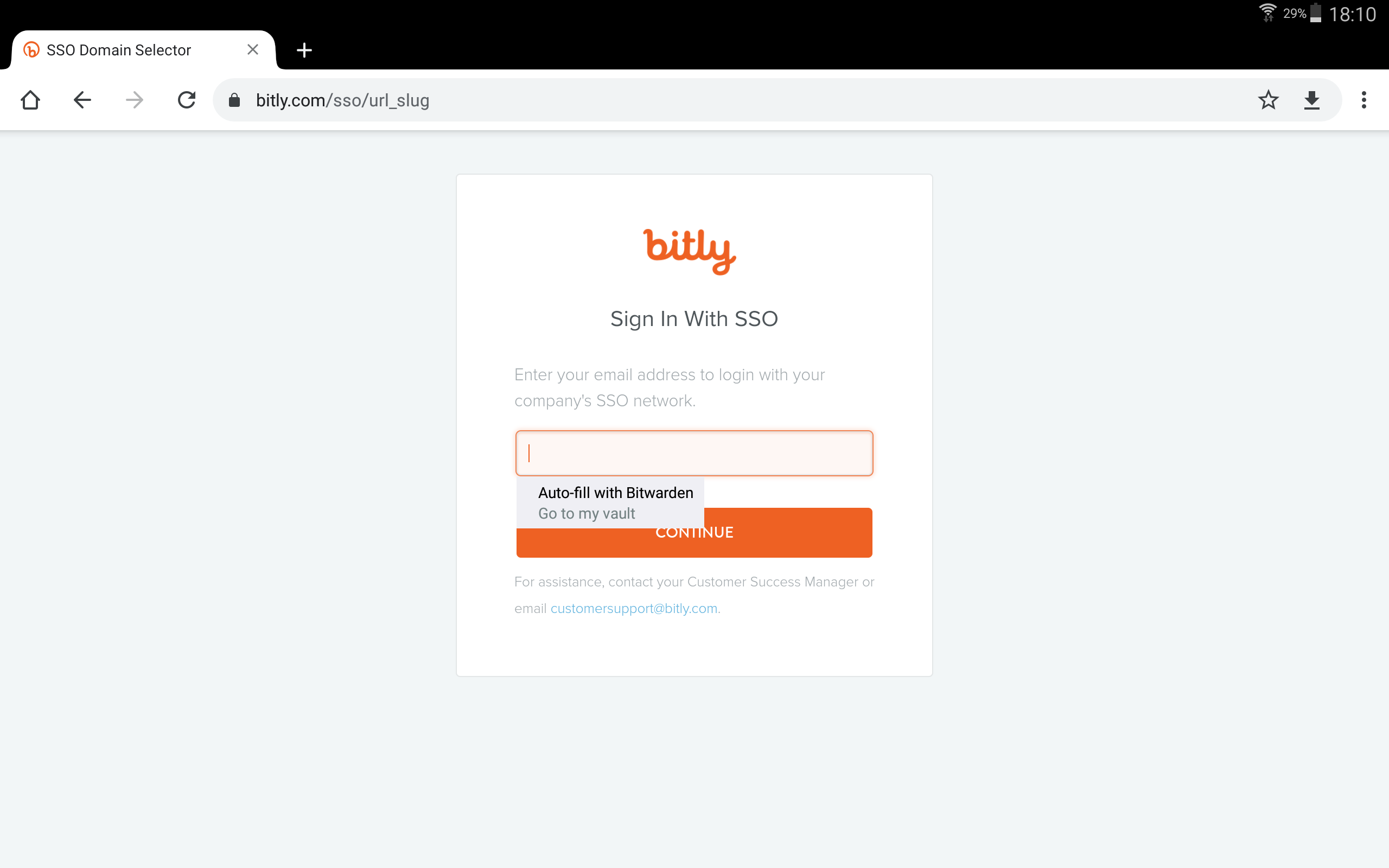Focus the email address input field

pyautogui.click(x=694, y=453)
